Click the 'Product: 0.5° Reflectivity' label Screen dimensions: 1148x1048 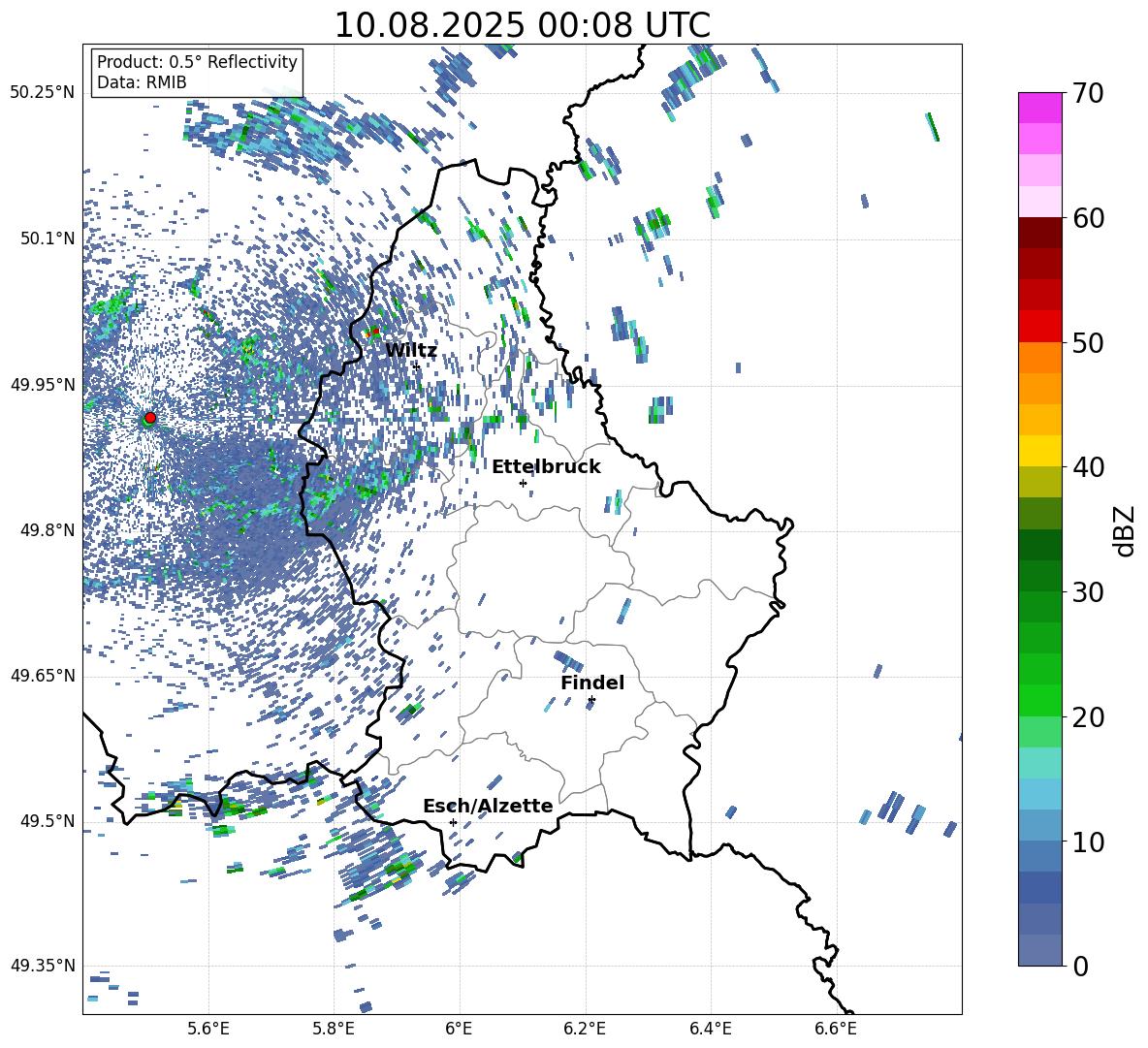point(197,61)
